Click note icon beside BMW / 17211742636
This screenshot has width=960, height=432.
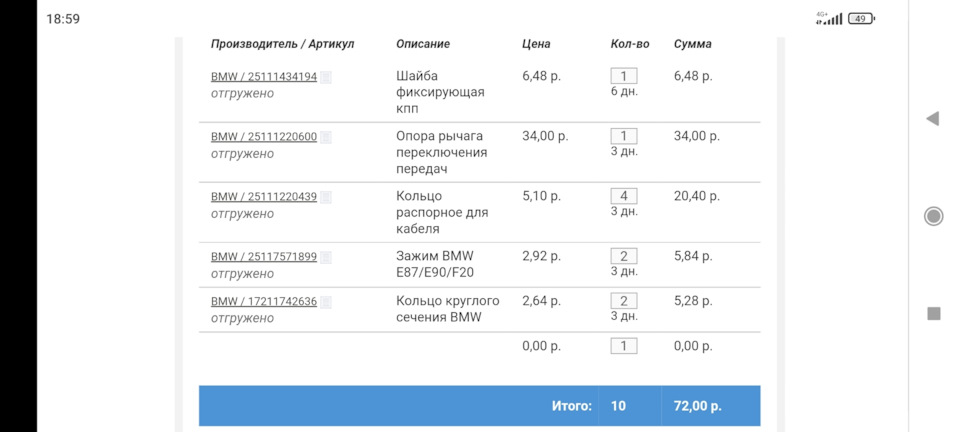pos(326,302)
